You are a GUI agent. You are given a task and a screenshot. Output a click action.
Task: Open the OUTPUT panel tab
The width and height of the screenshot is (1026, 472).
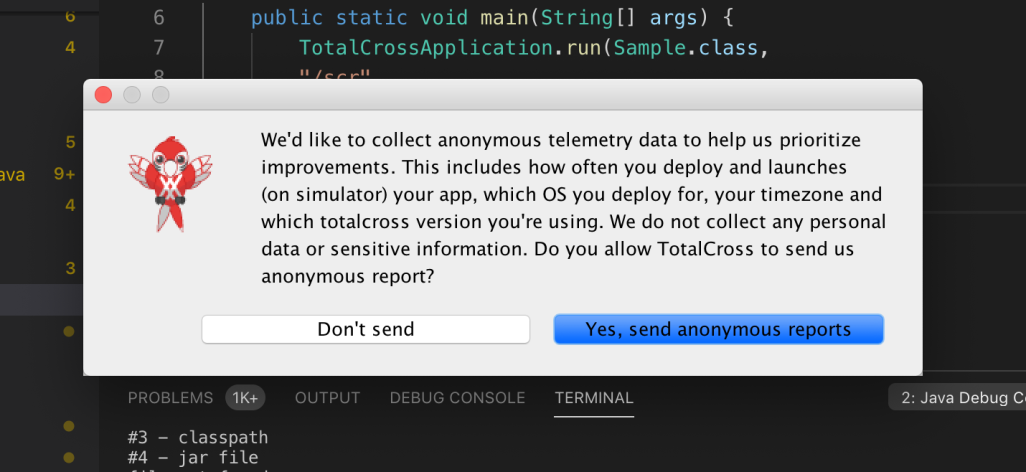(x=327, y=398)
